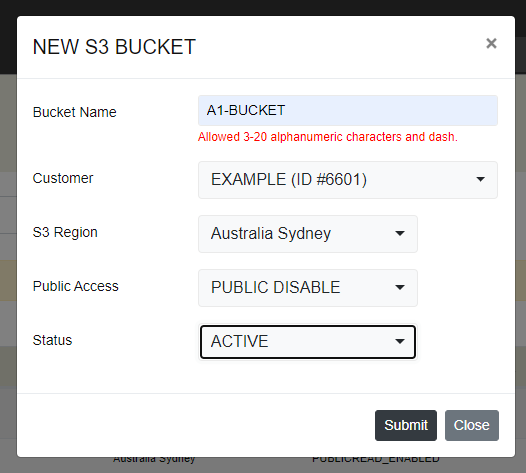Click the dark backdrop above the dialog
526x473 pixels.
tap(263, 7)
